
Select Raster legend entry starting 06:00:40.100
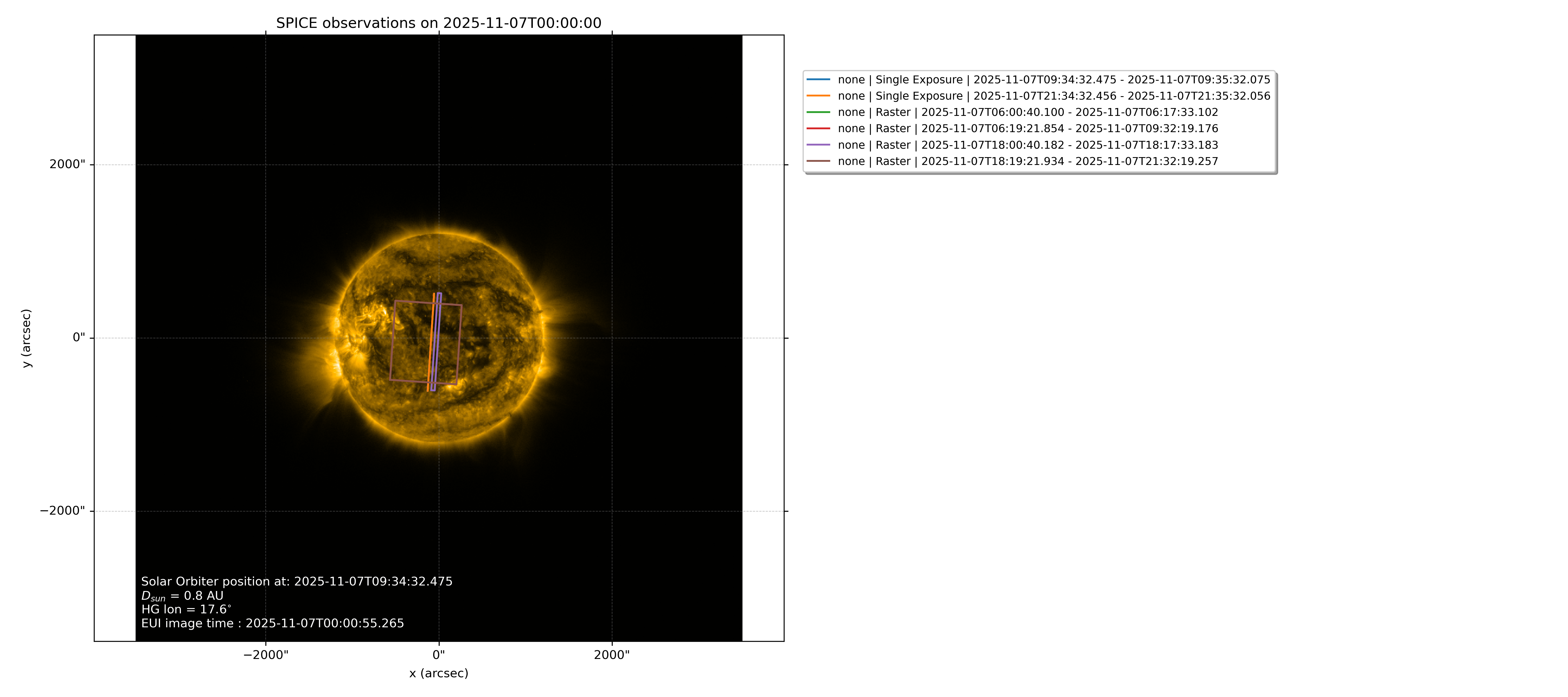coord(1028,113)
